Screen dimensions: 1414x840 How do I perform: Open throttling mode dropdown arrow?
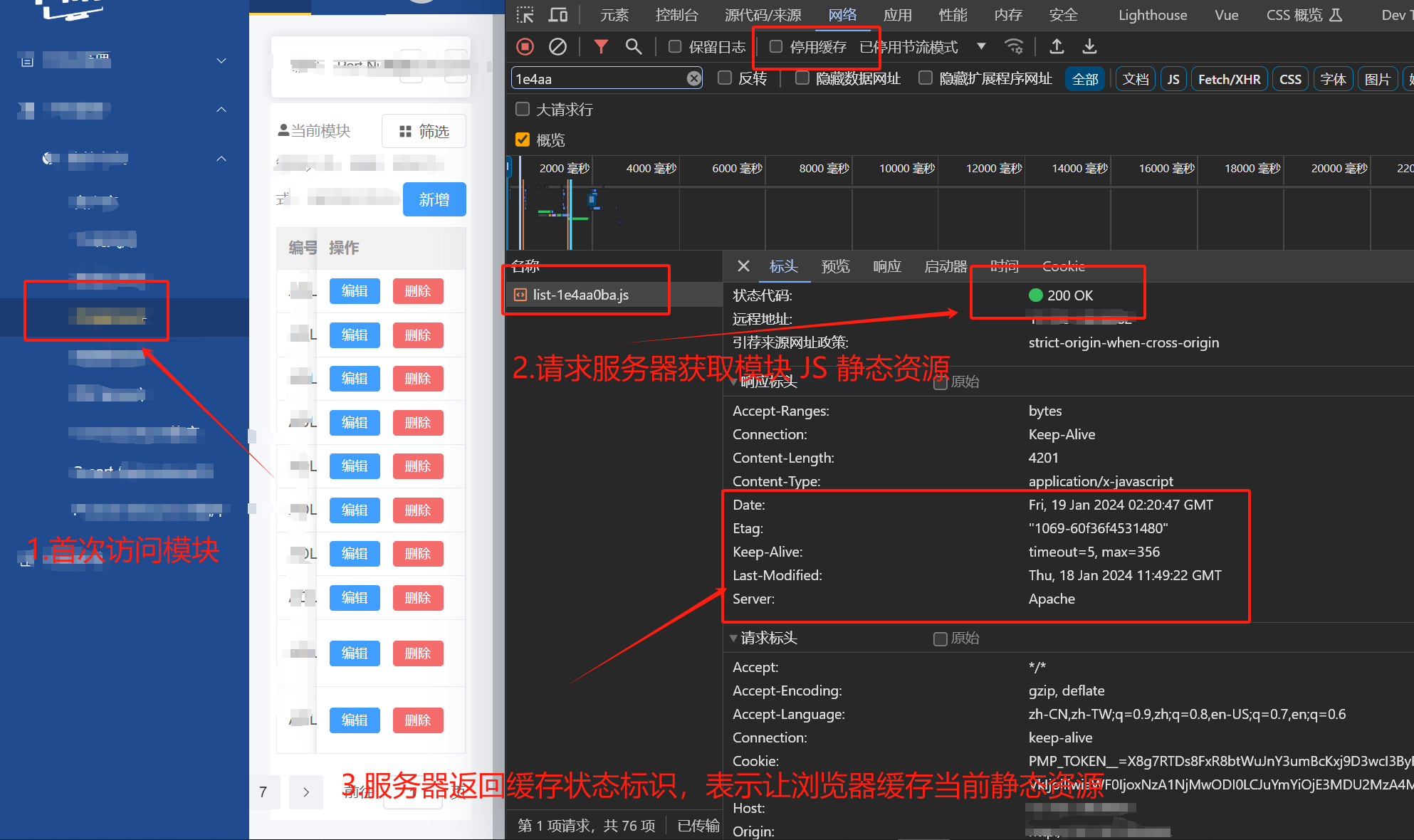coord(981,47)
